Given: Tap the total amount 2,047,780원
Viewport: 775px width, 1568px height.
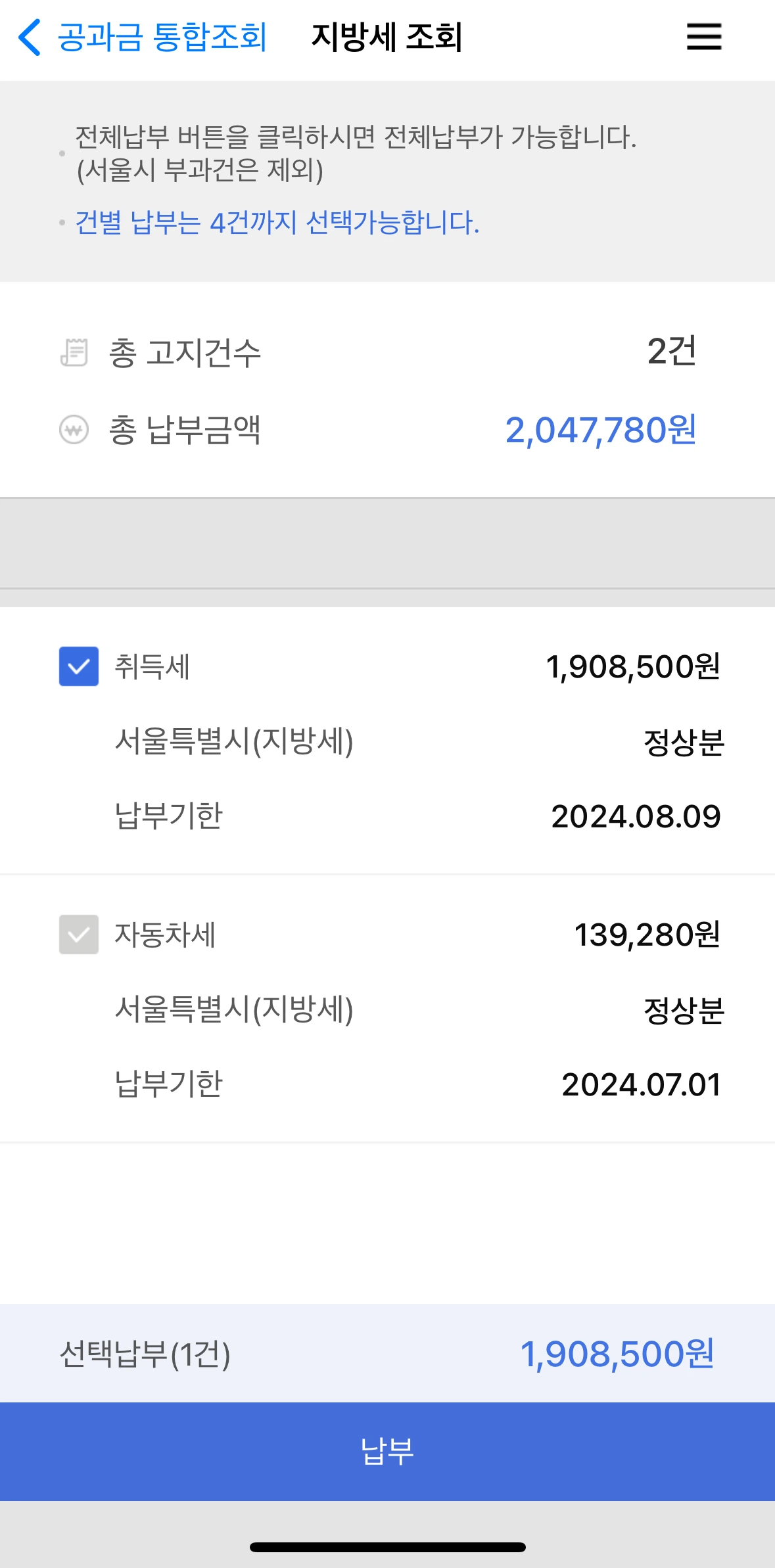Looking at the screenshot, I should coord(600,430).
